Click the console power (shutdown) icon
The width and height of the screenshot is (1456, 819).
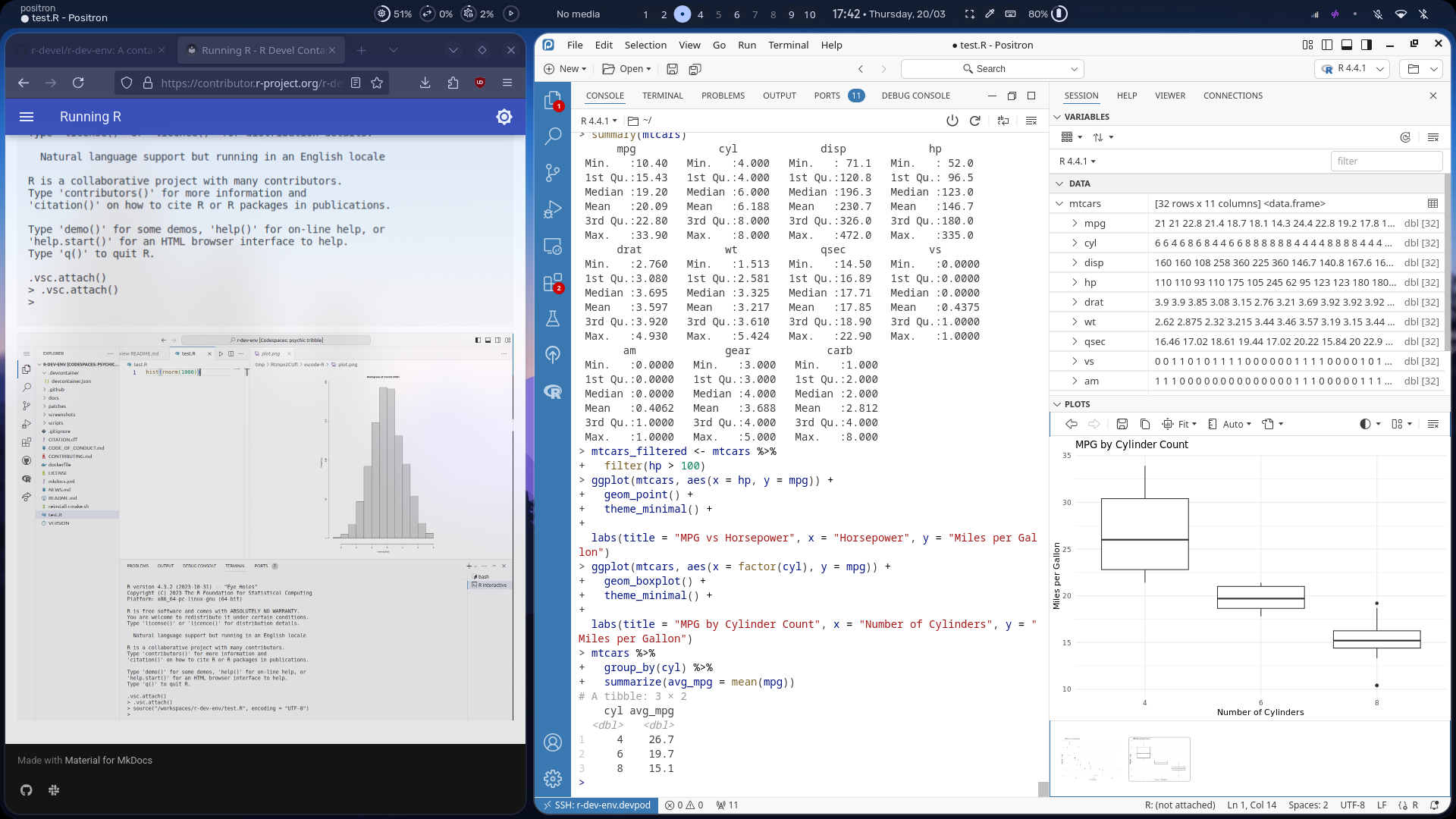tap(952, 121)
